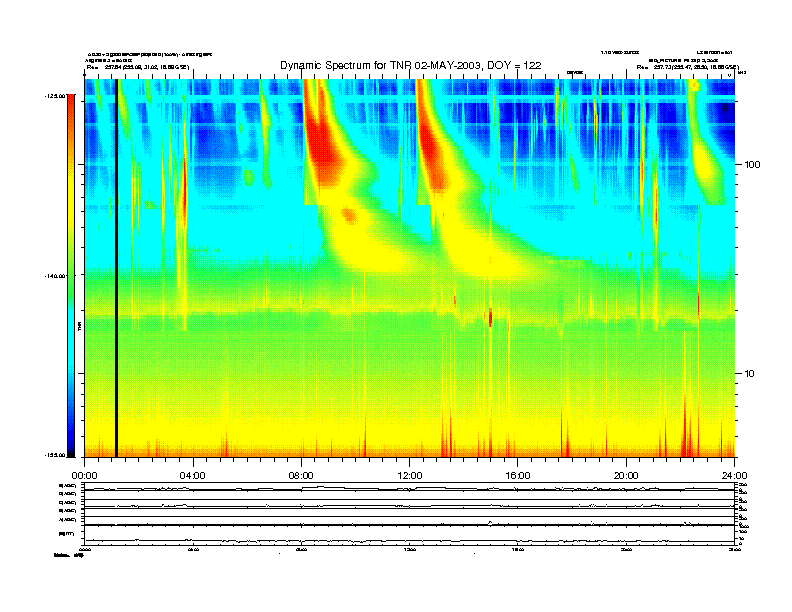Click the 10 frequency axis label
Viewport: 792px width, 612px height.
750,374
